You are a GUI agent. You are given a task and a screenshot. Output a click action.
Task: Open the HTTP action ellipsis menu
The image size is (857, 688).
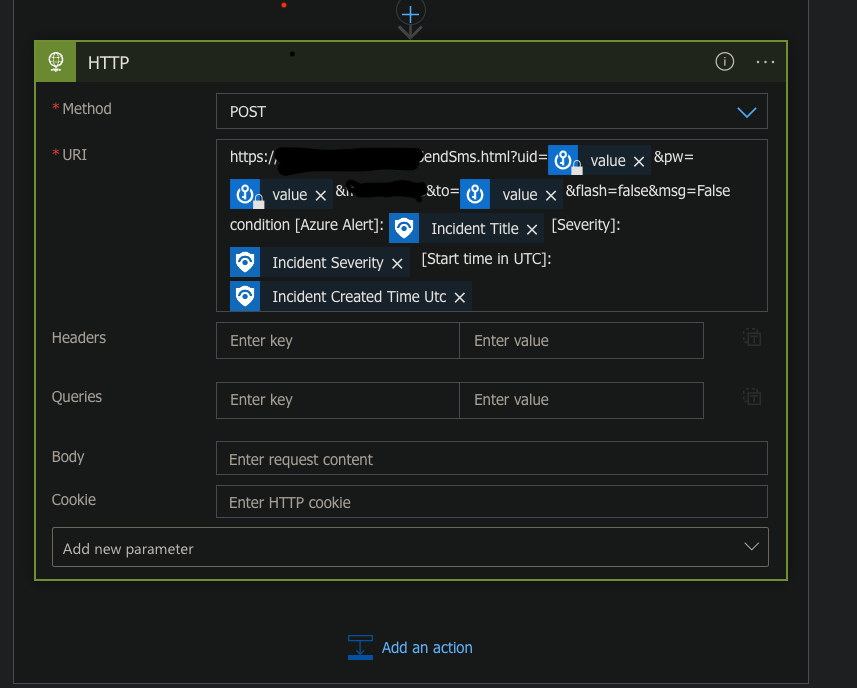point(765,61)
